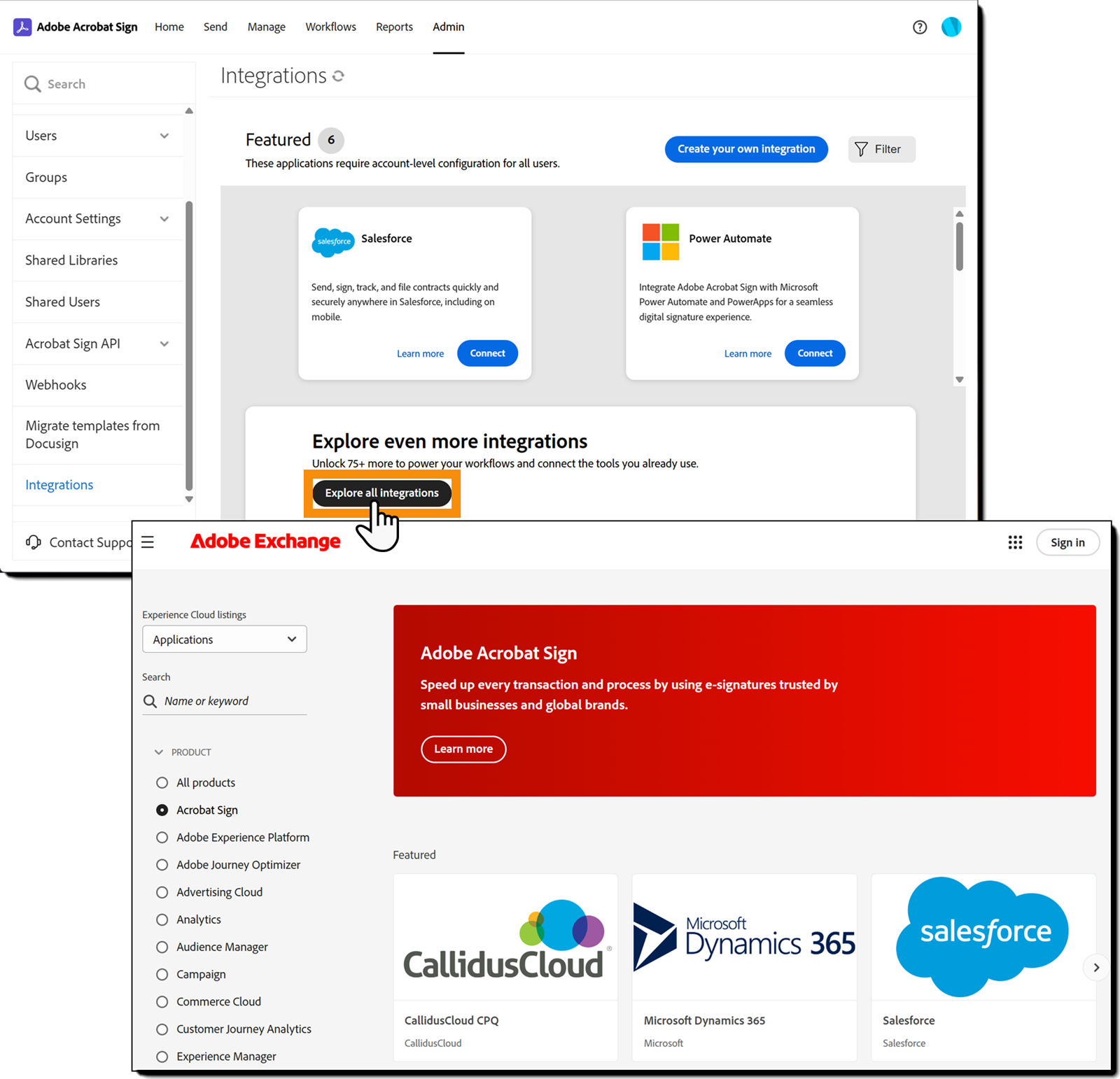Select the Advertising Cloud radio button

162,892
